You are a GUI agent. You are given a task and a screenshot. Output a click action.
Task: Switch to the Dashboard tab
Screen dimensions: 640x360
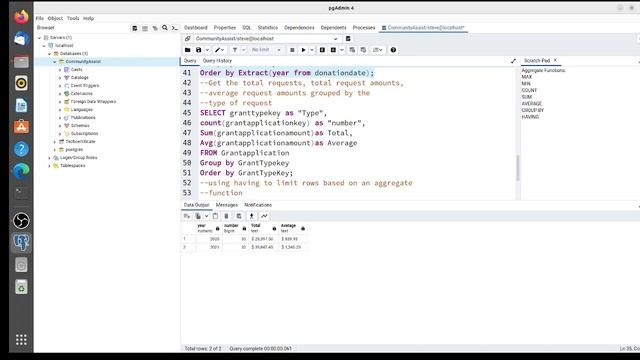(x=196, y=28)
